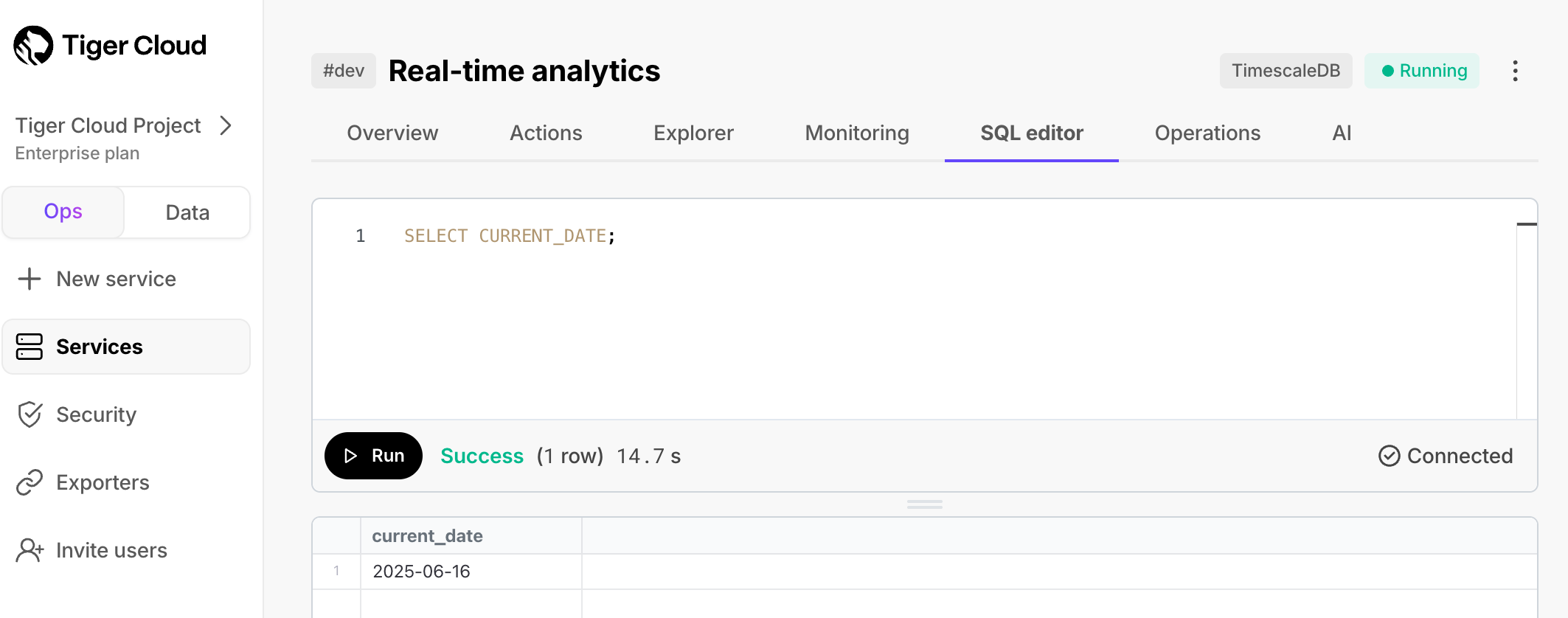
Task: Click the #dev tag badge
Action: (344, 71)
